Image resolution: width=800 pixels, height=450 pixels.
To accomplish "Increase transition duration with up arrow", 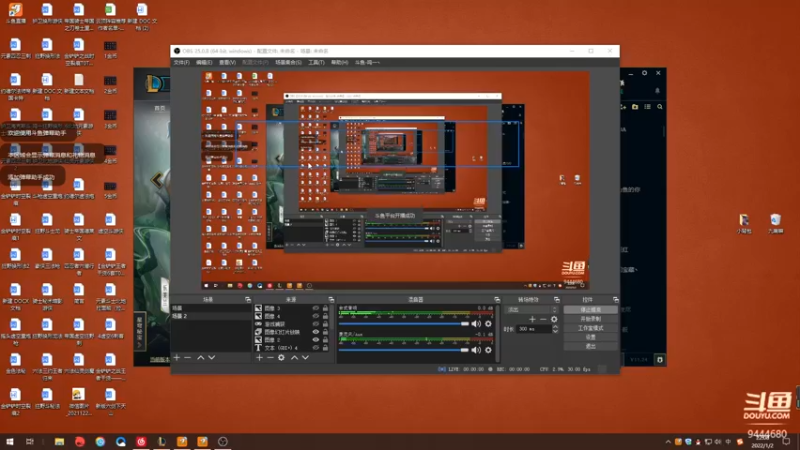I will (x=556, y=327).
